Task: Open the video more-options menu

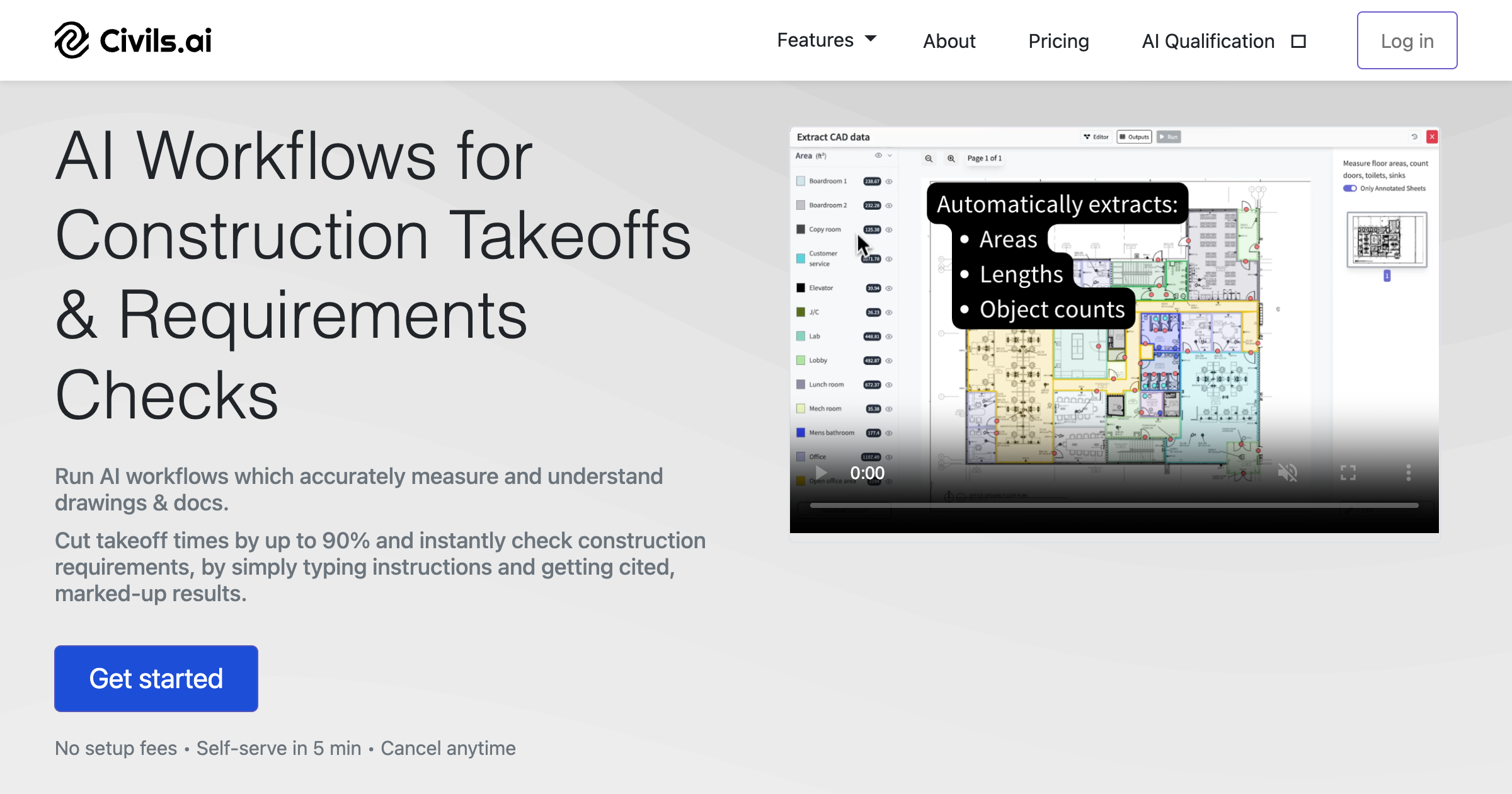Action: click(1408, 473)
